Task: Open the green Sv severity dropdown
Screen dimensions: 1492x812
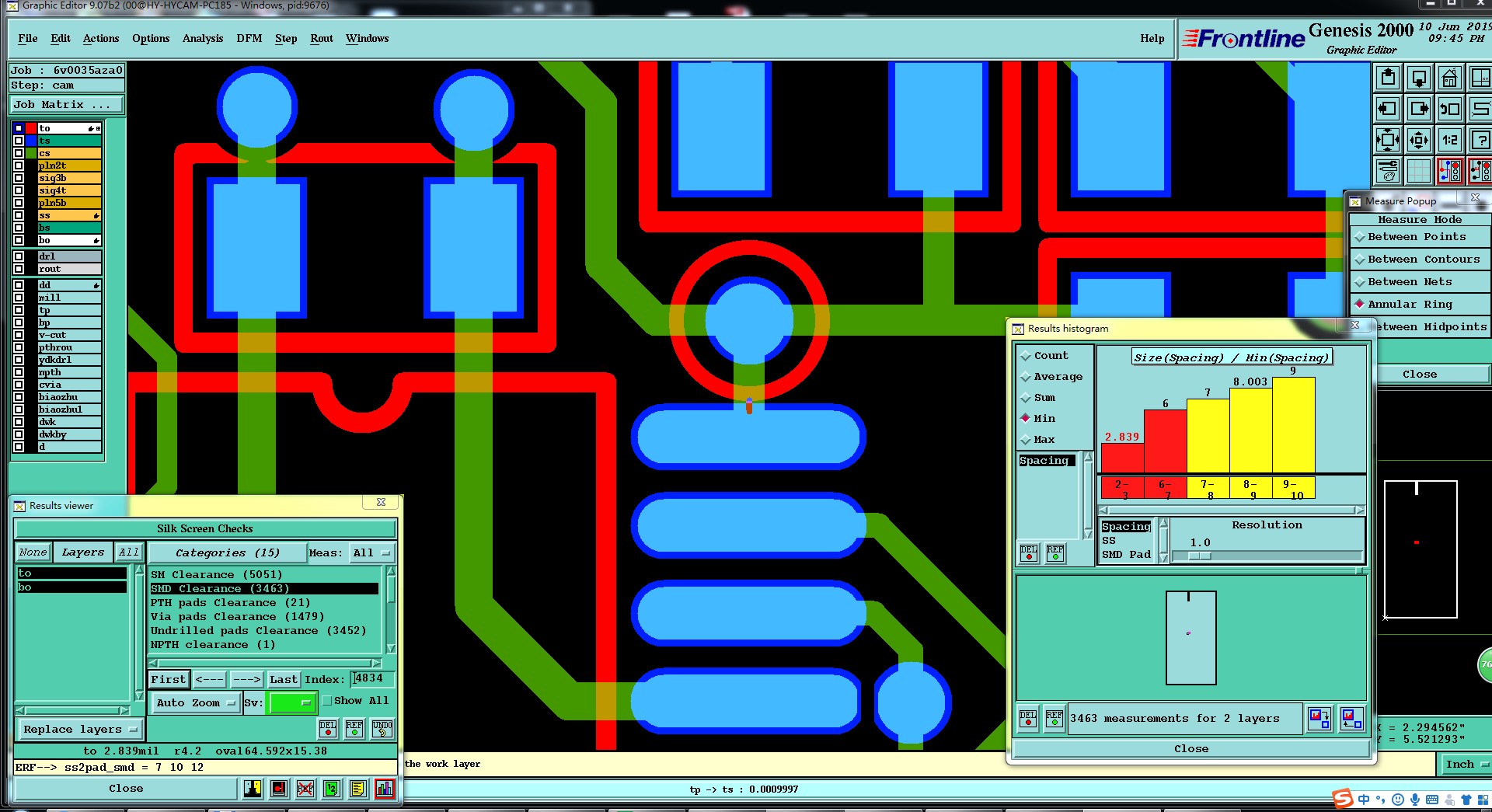Action: pos(291,702)
